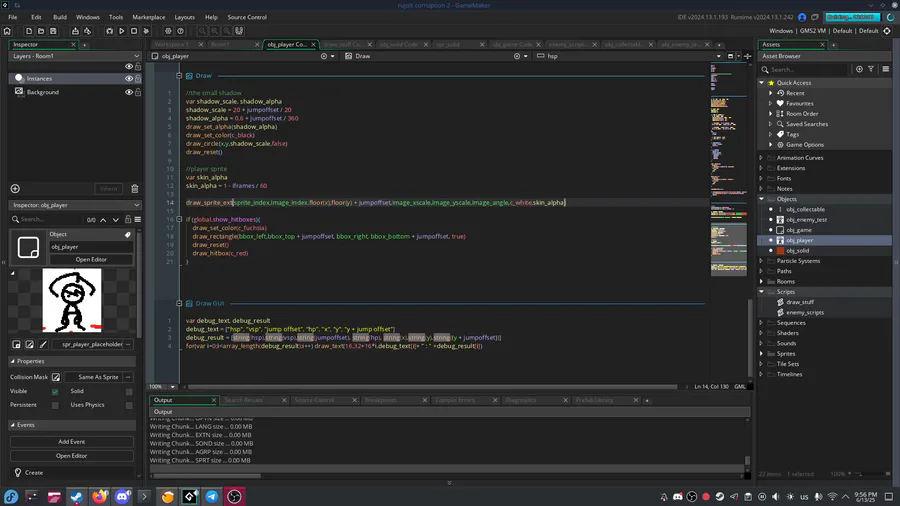Switch to the Room1 workspace tab
Screen dimensions: 900x506
(220, 45)
